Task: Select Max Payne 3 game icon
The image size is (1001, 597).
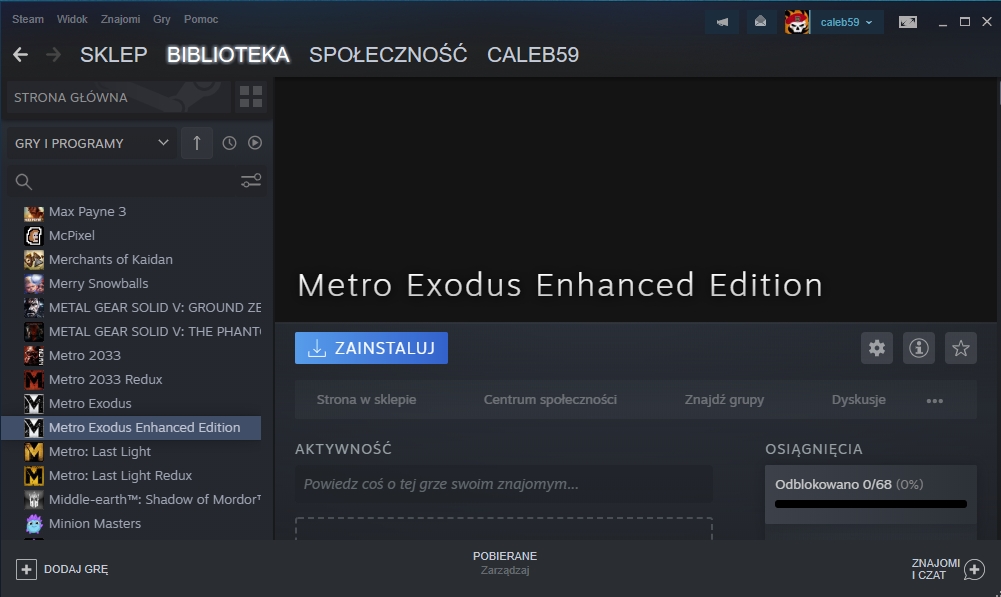Action: pyautogui.click(x=34, y=212)
